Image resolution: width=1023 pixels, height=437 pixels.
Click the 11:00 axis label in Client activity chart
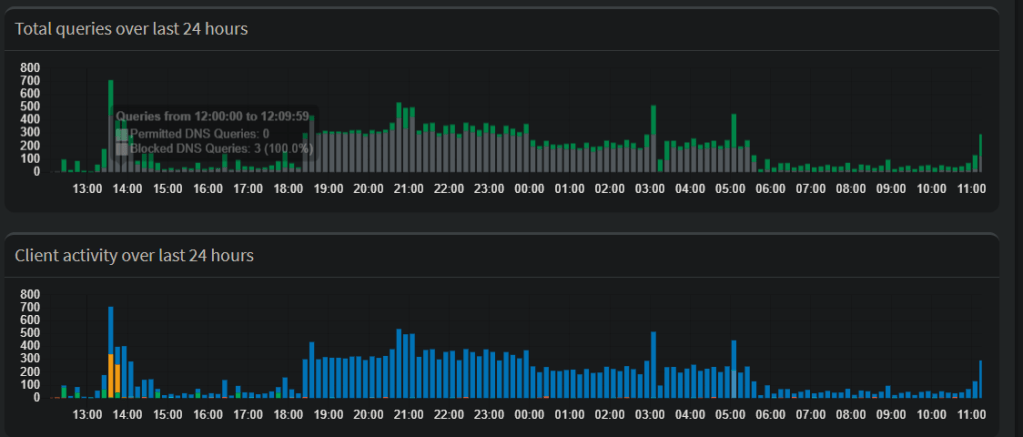972,414
